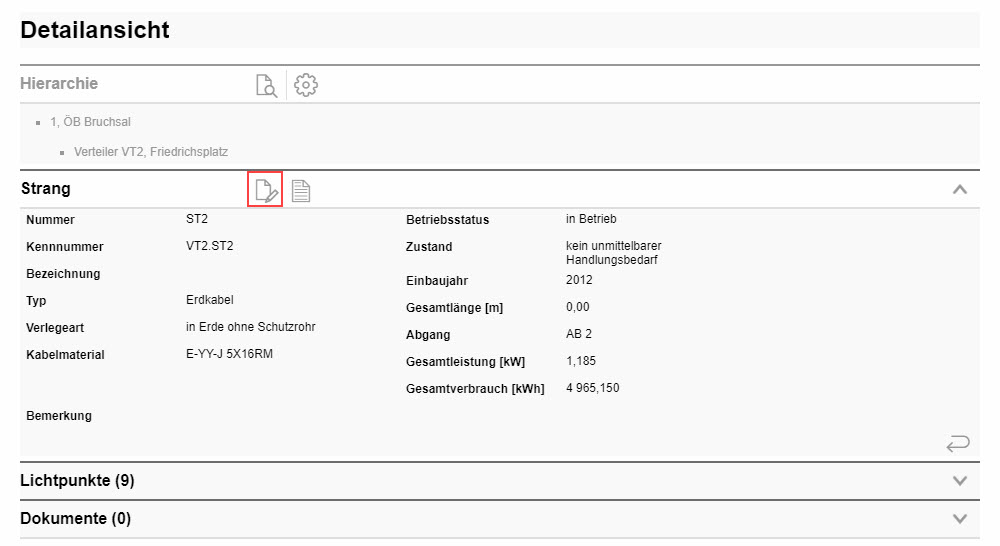Viewport: 1000px width, 546px height.
Task: Select hierarchy item 1, ÖB Bruchsal
Action: point(90,122)
